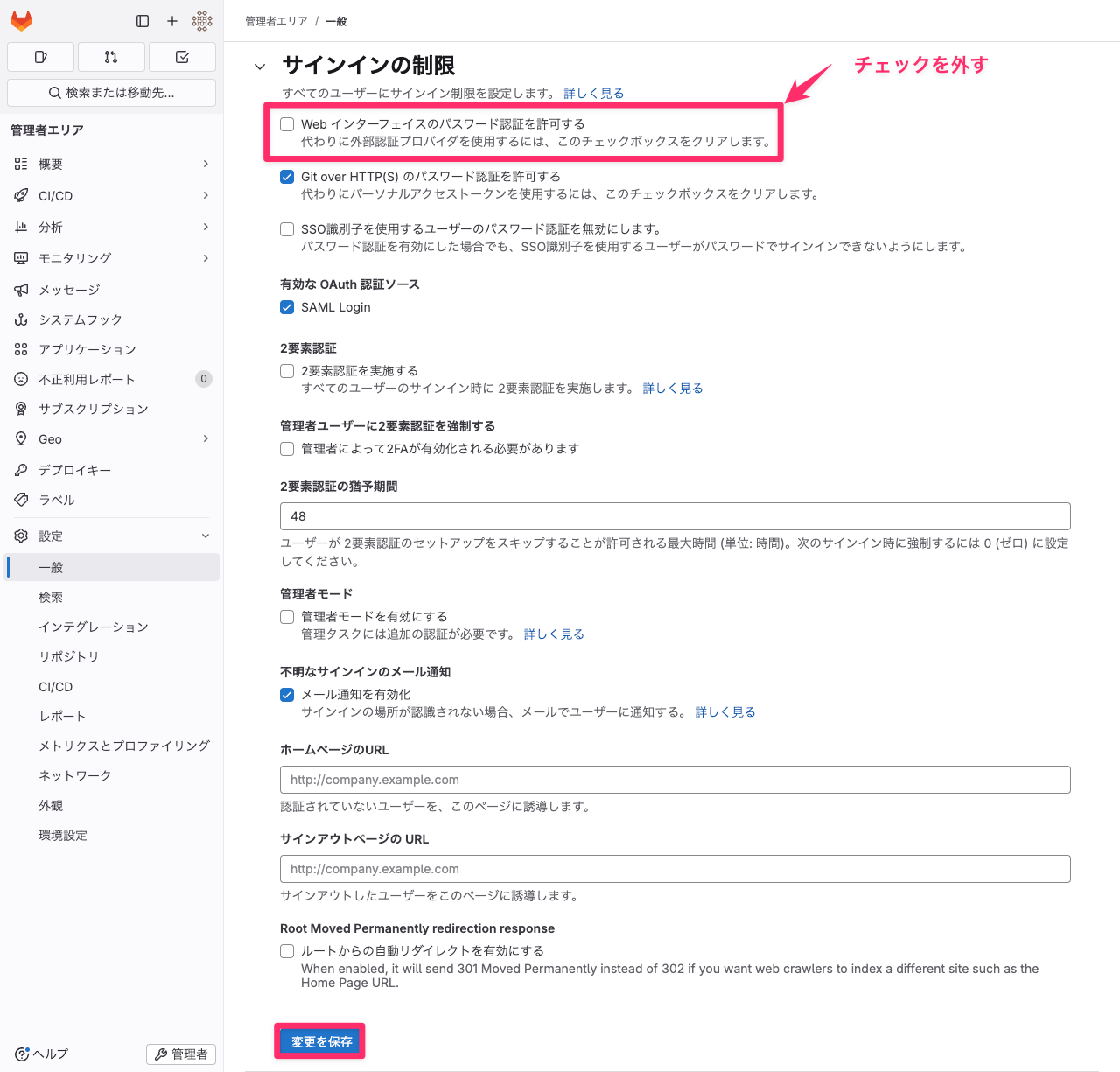Collapse the 設定 chevron arrow
Screen dimensions: 1120x1072
point(206,536)
